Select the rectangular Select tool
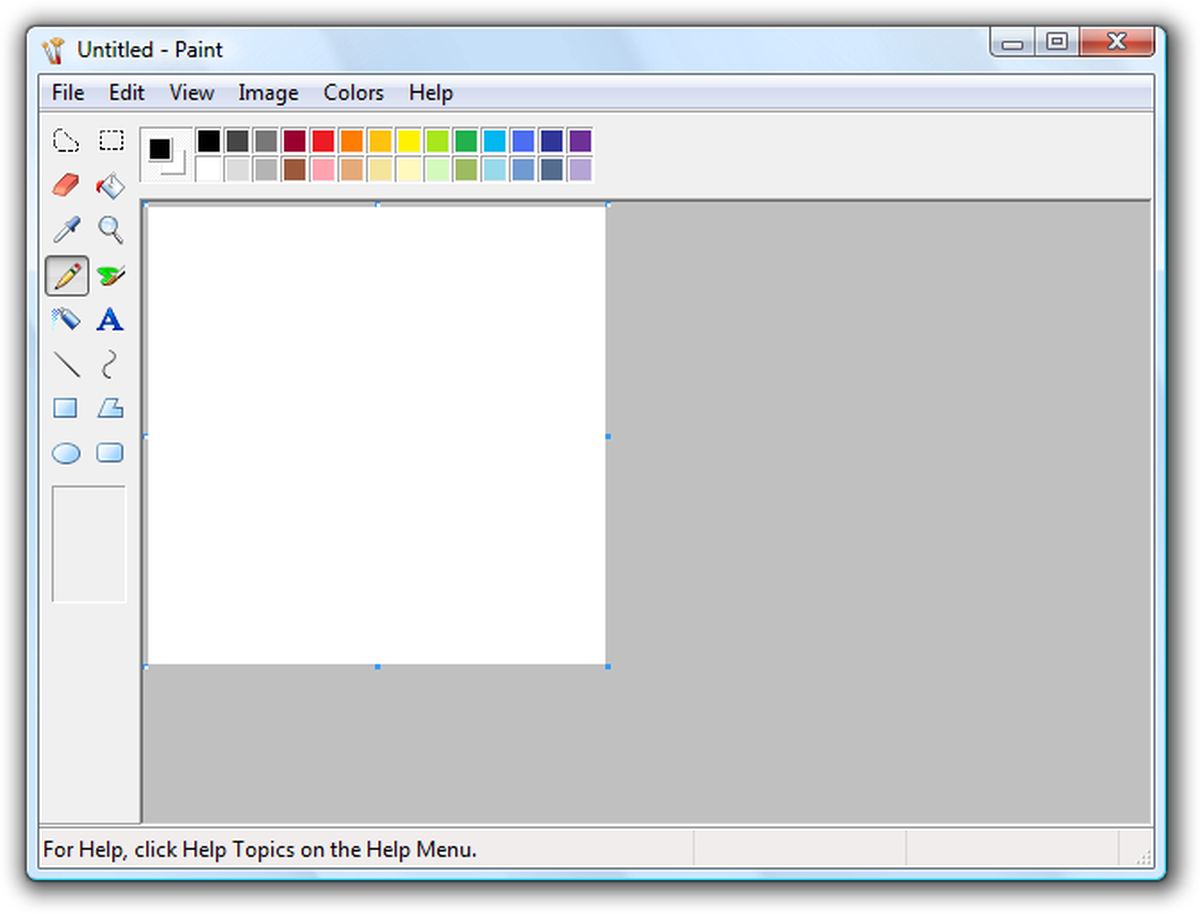1200x914 pixels. (x=110, y=140)
